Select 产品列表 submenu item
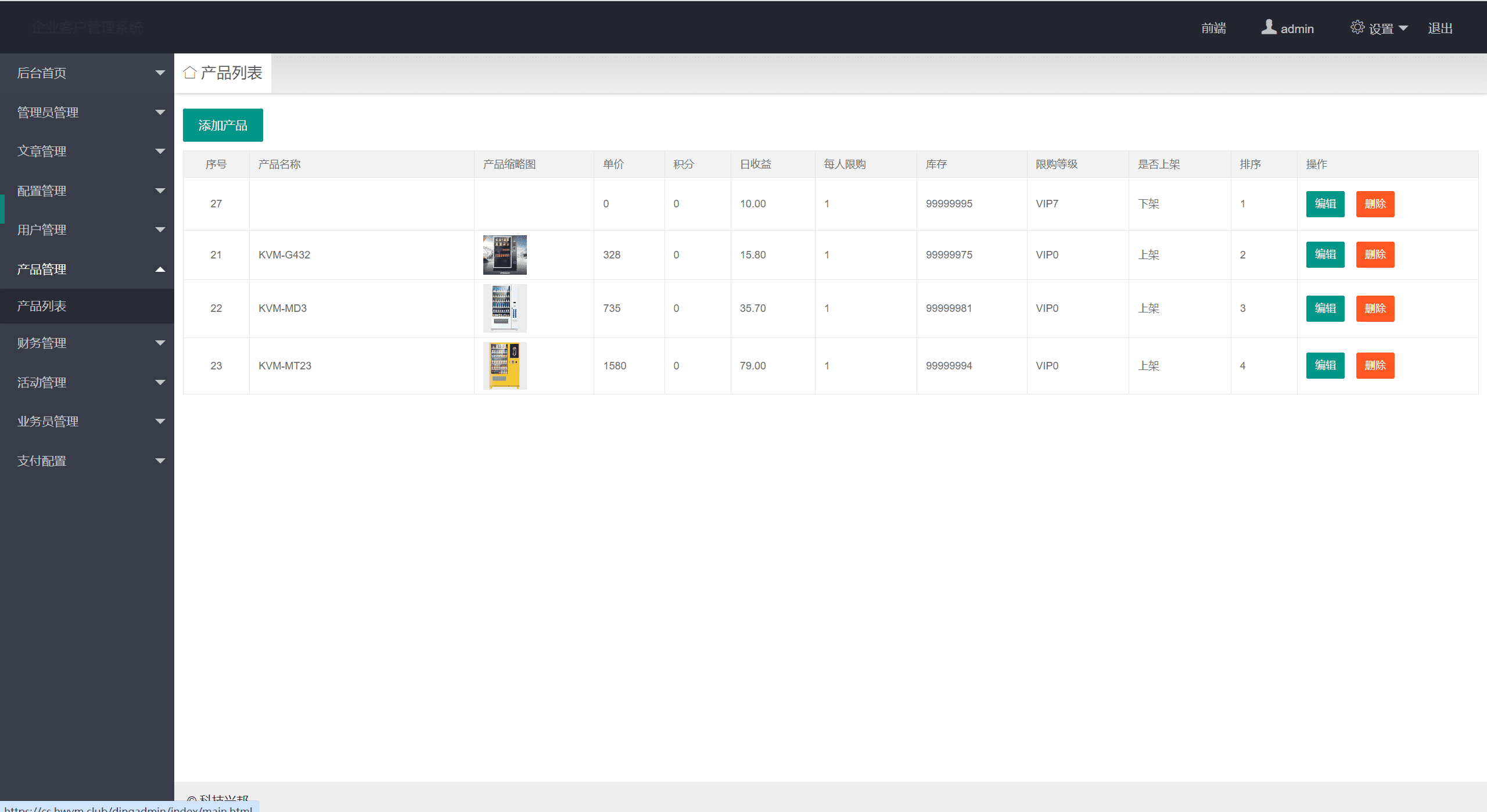The height and width of the screenshot is (812, 1487). click(x=42, y=306)
